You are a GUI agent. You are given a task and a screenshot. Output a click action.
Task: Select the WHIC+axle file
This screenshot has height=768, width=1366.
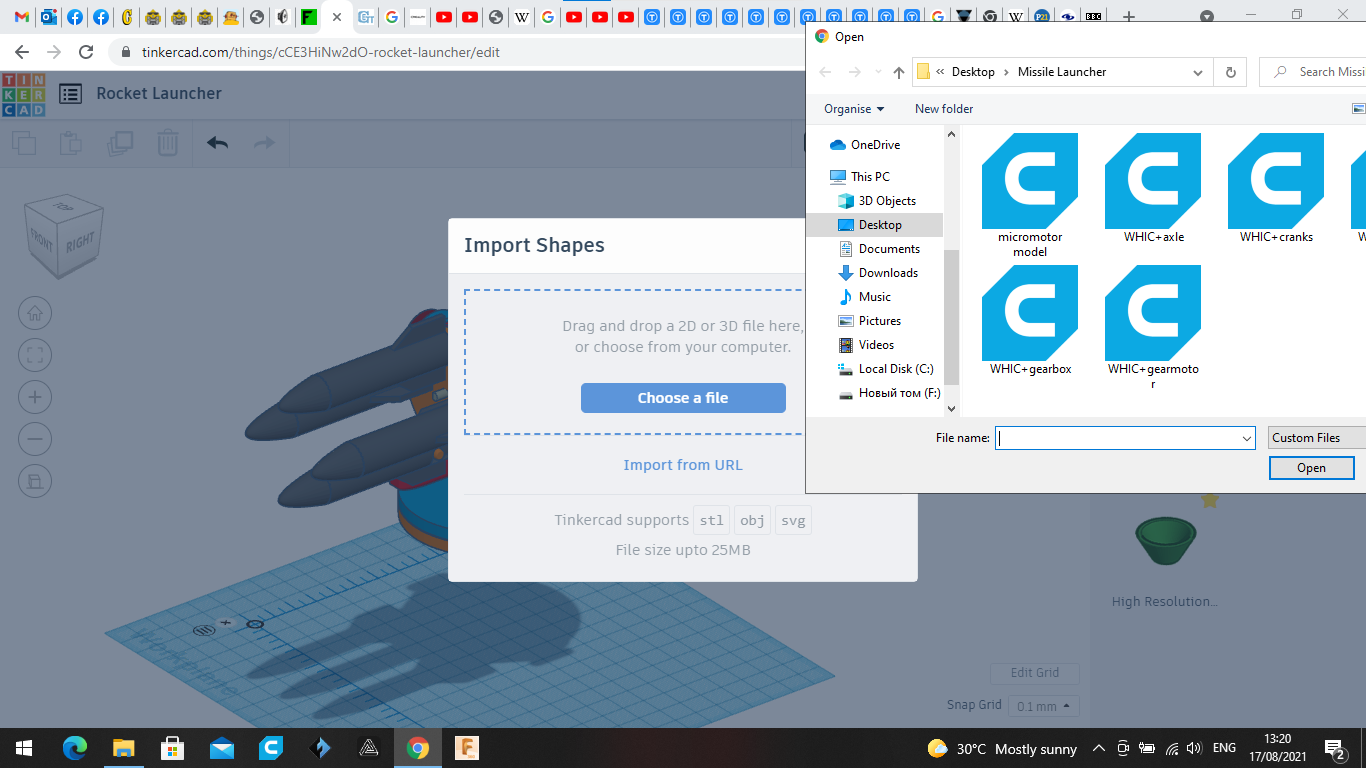click(1153, 189)
